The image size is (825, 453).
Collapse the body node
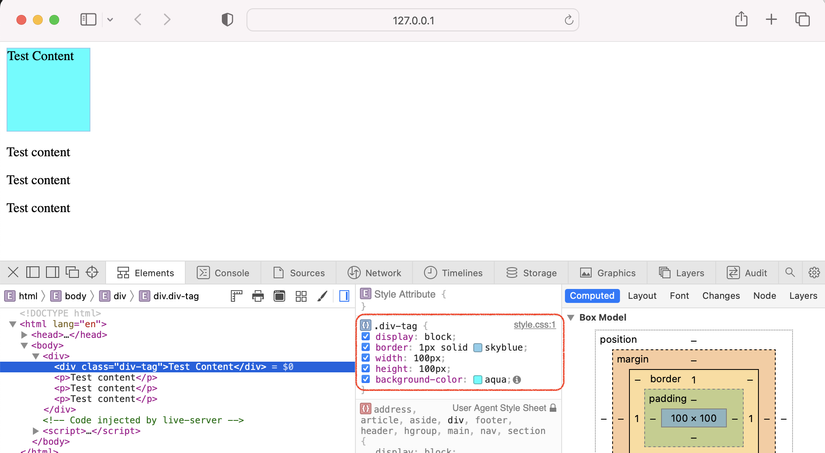(24, 345)
